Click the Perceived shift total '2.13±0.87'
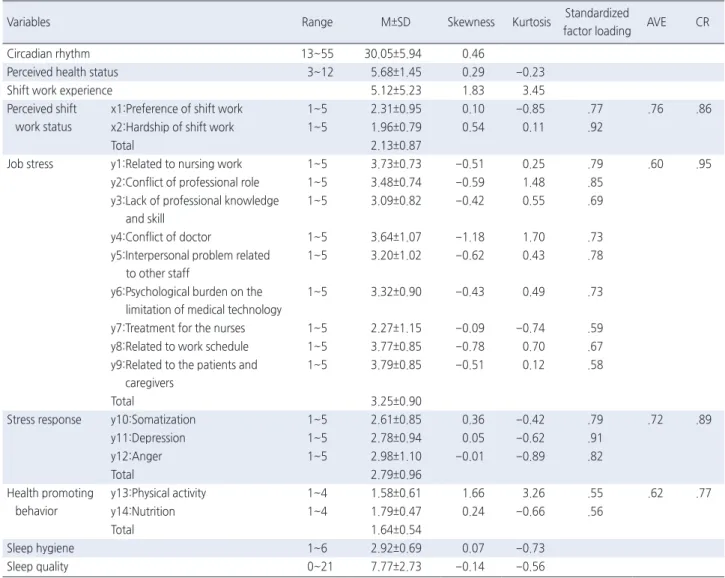This screenshot has width=725, height=578. (x=396, y=146)
